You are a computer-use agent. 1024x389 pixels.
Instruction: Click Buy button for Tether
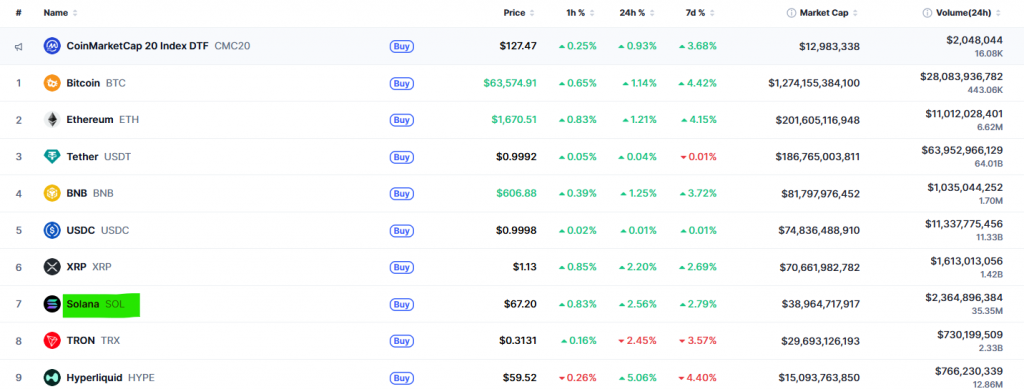pos(402,157)
